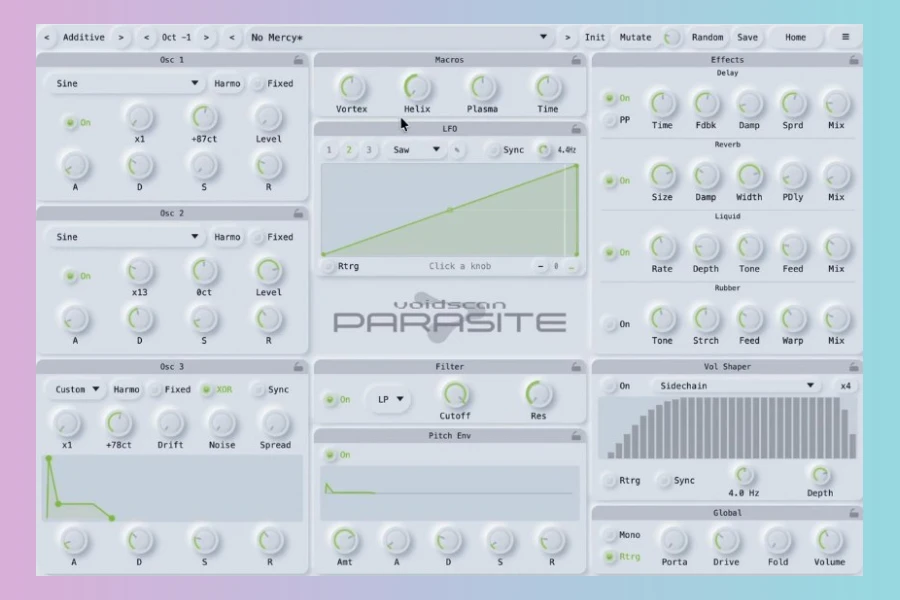
Task: Click the LFO minus amount button
Action: click(x=540, y=266)
